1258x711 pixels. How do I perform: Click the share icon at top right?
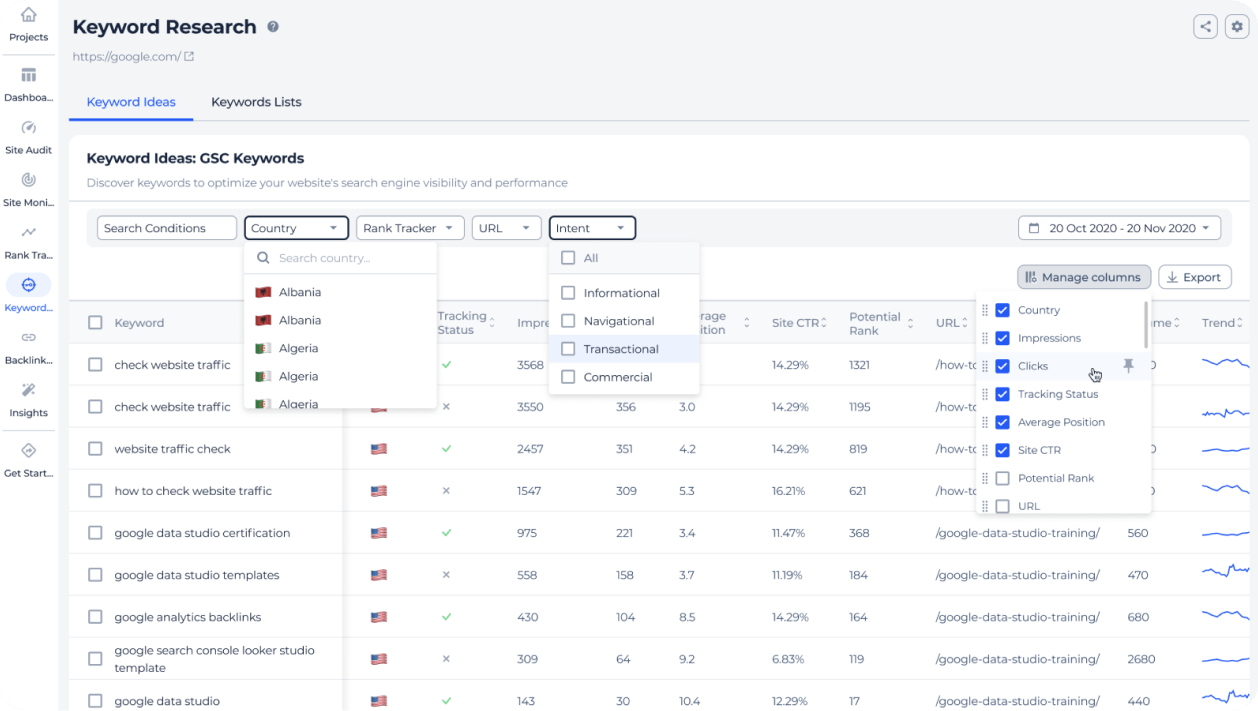coord(1206,27)
